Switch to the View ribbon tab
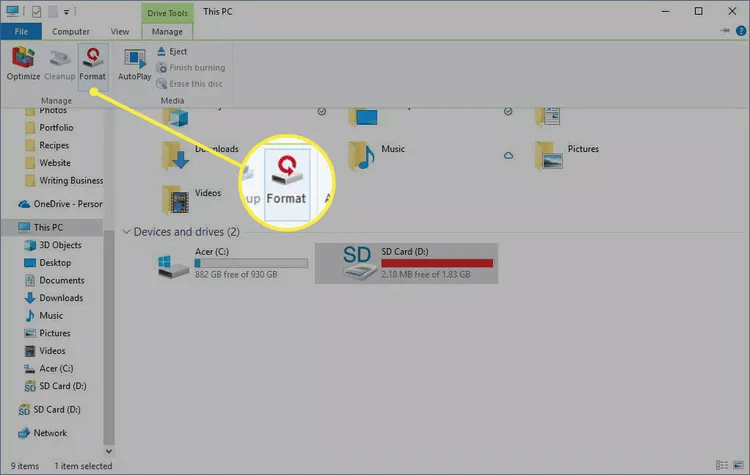This screenshot has width=750, height=475. click(x=117, y=31)
